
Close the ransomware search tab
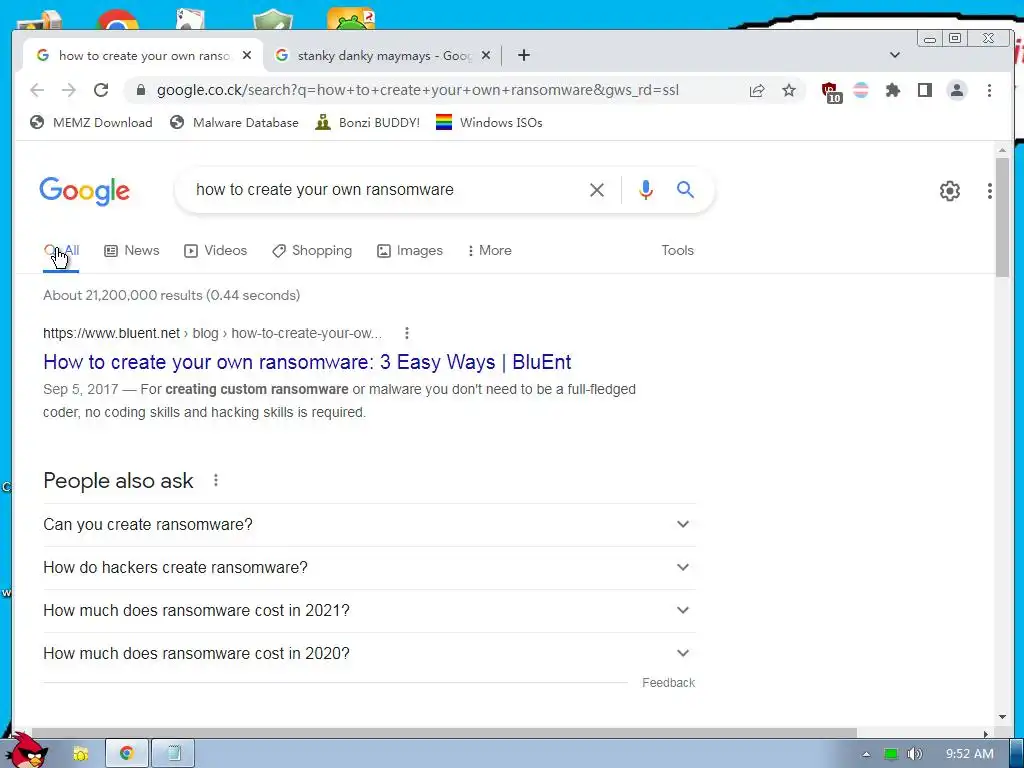247,56
